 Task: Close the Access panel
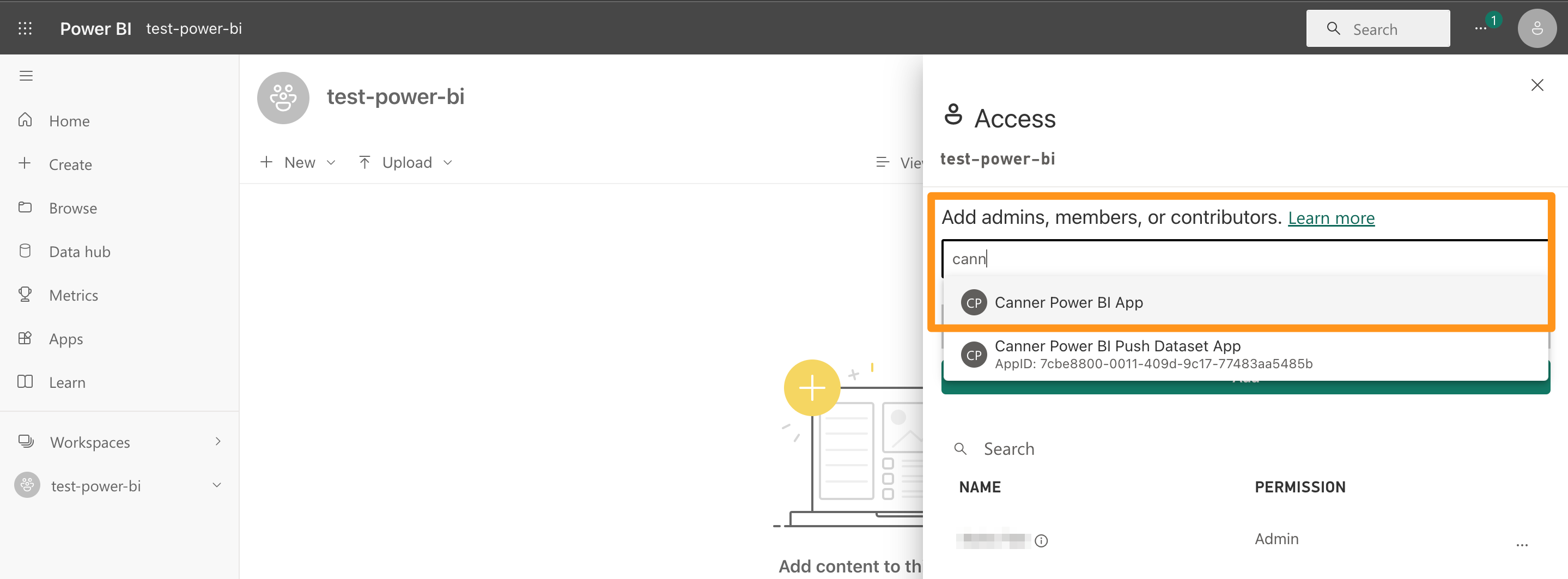pos(1537,85)
